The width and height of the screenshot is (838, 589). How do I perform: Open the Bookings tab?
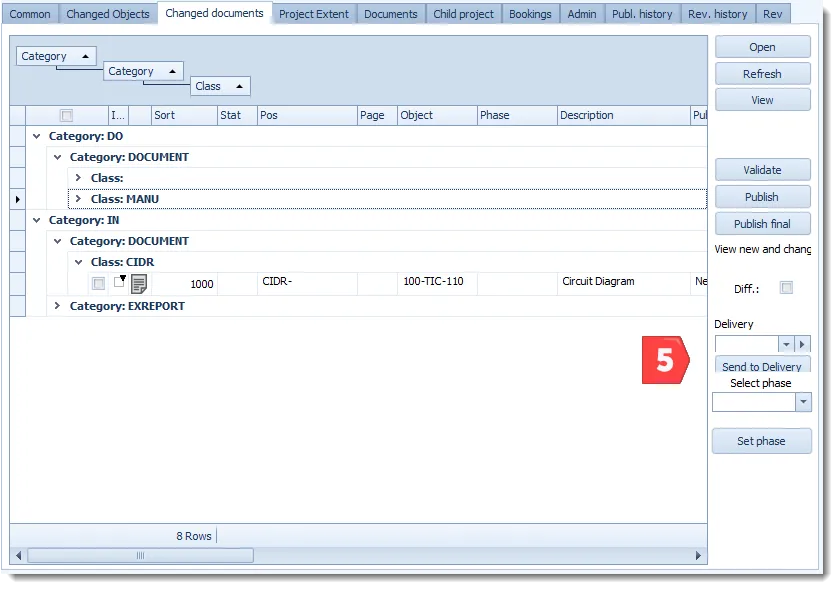pyautogui.click(x=530, y=14)
